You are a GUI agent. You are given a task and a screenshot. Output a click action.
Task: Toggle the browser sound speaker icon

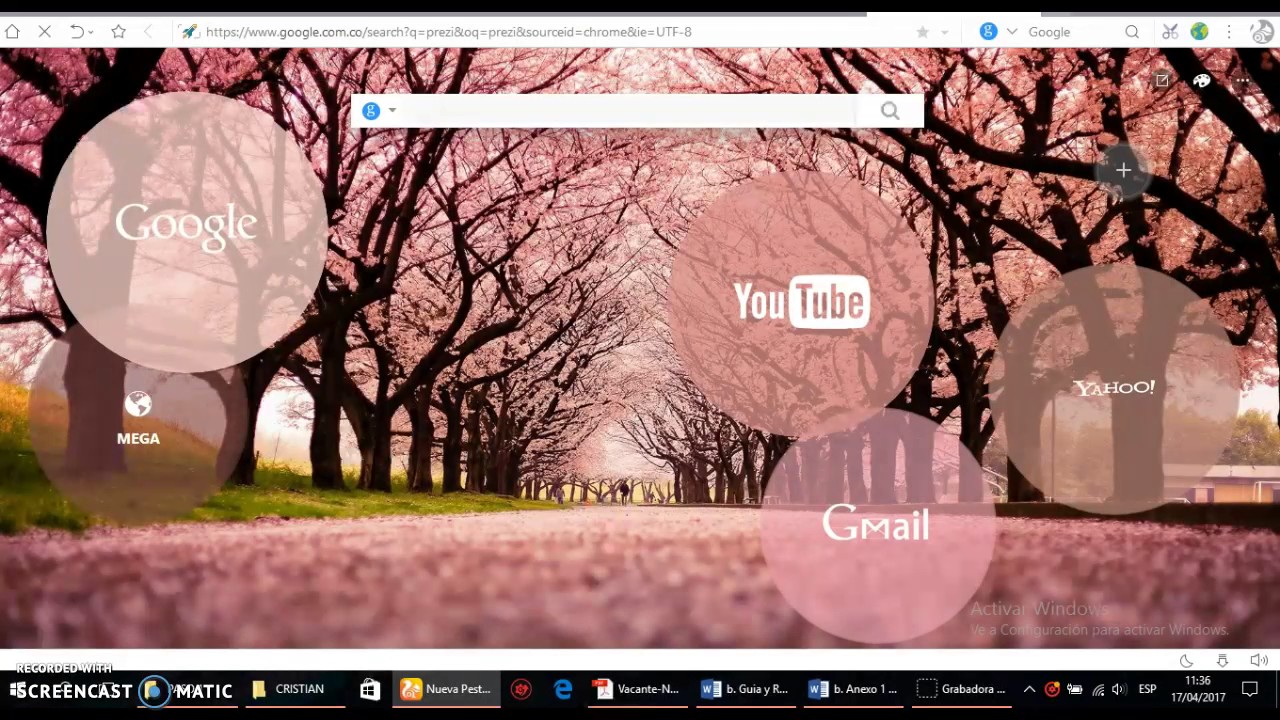(x=1259, y=661)
